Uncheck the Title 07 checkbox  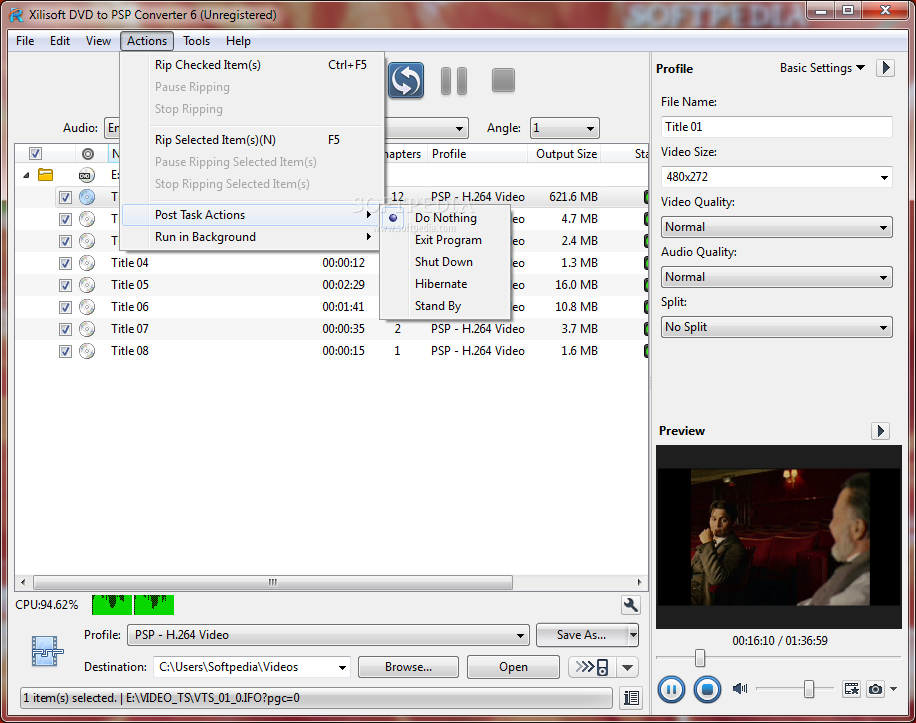click(65, 329)
